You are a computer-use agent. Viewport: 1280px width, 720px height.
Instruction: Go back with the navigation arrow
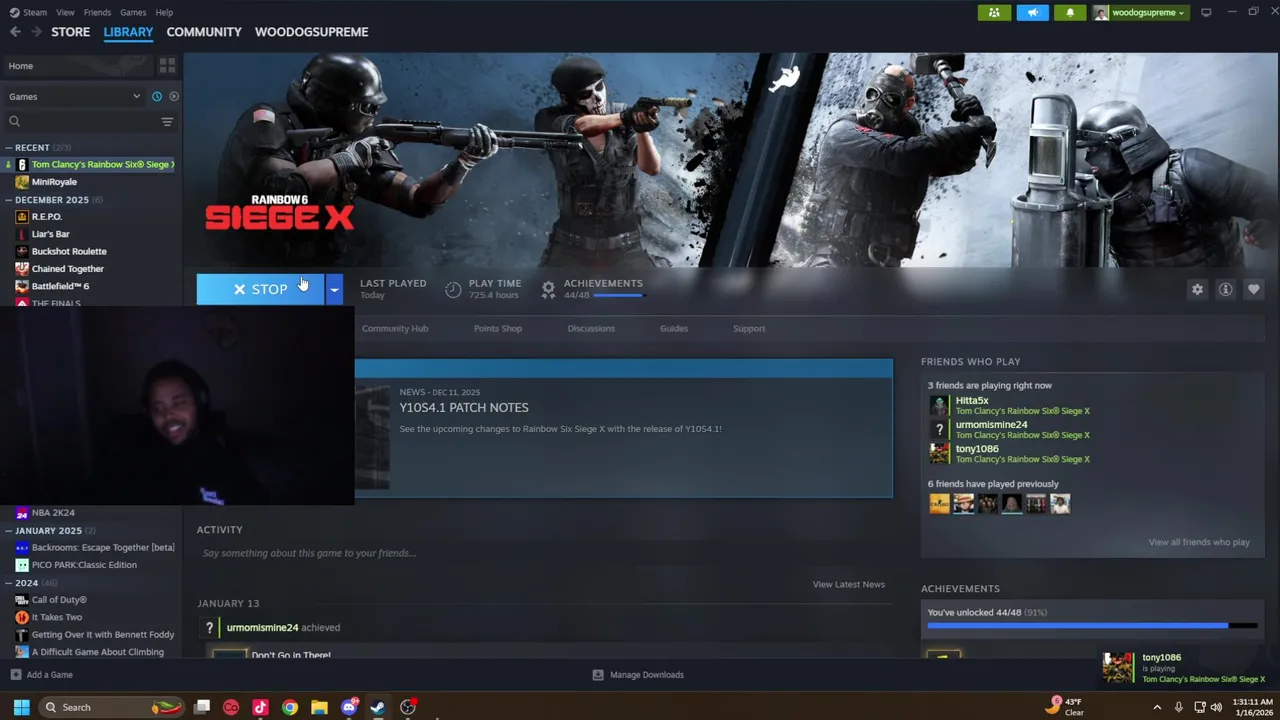coord(15,32)
